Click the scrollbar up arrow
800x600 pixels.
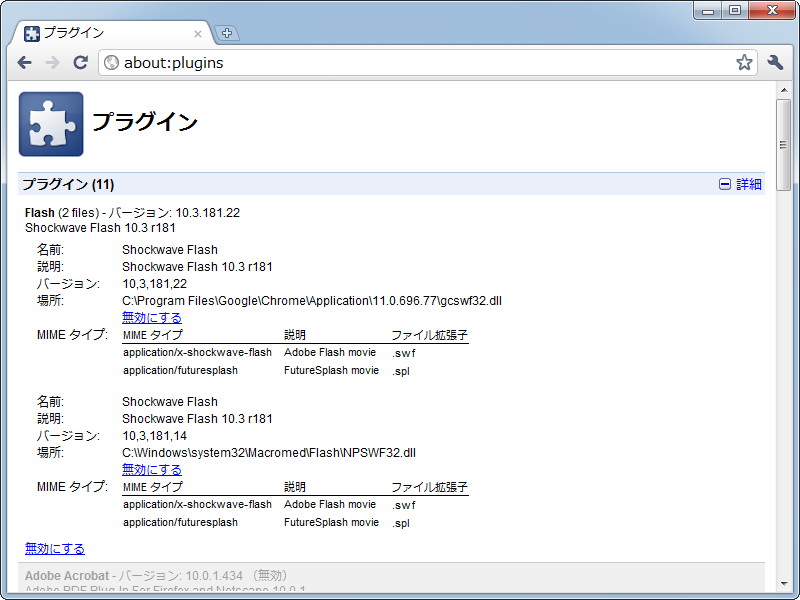(785, 89)
